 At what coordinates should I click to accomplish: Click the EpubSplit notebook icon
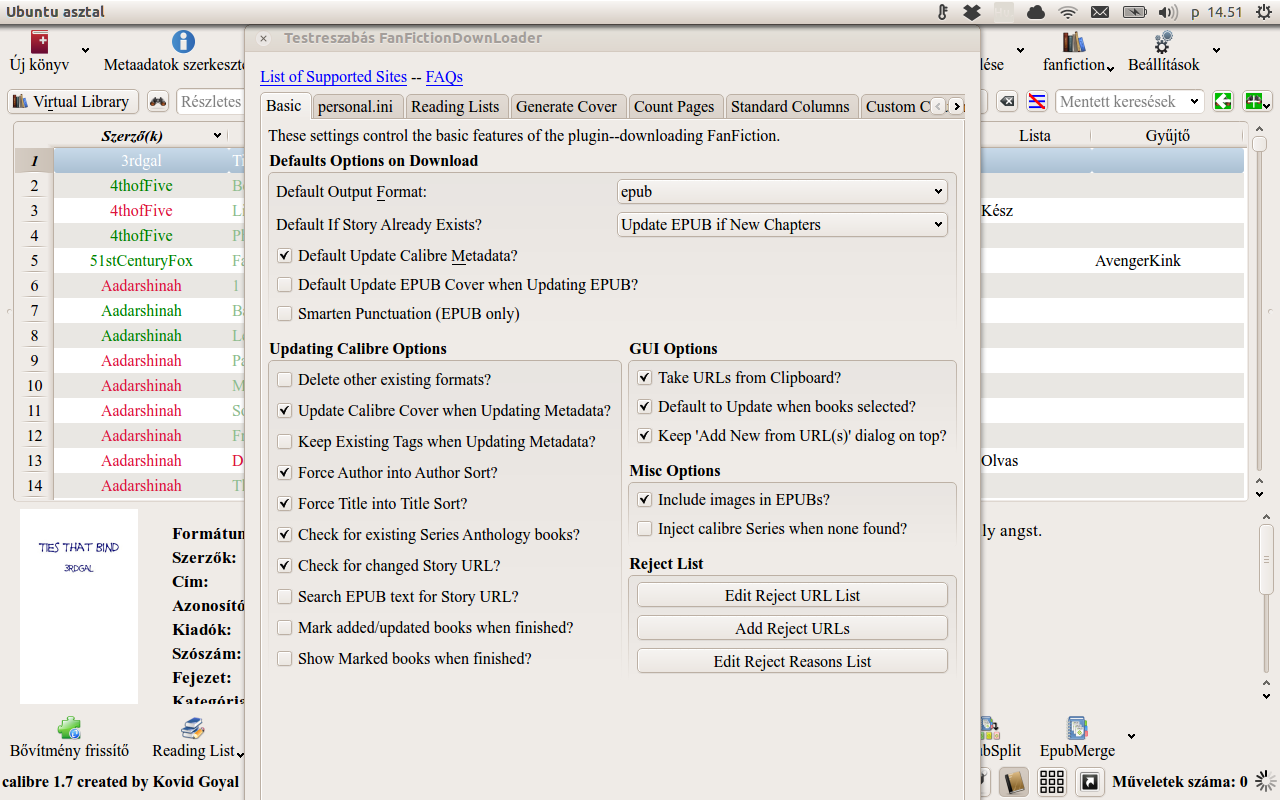pos(990,728)
